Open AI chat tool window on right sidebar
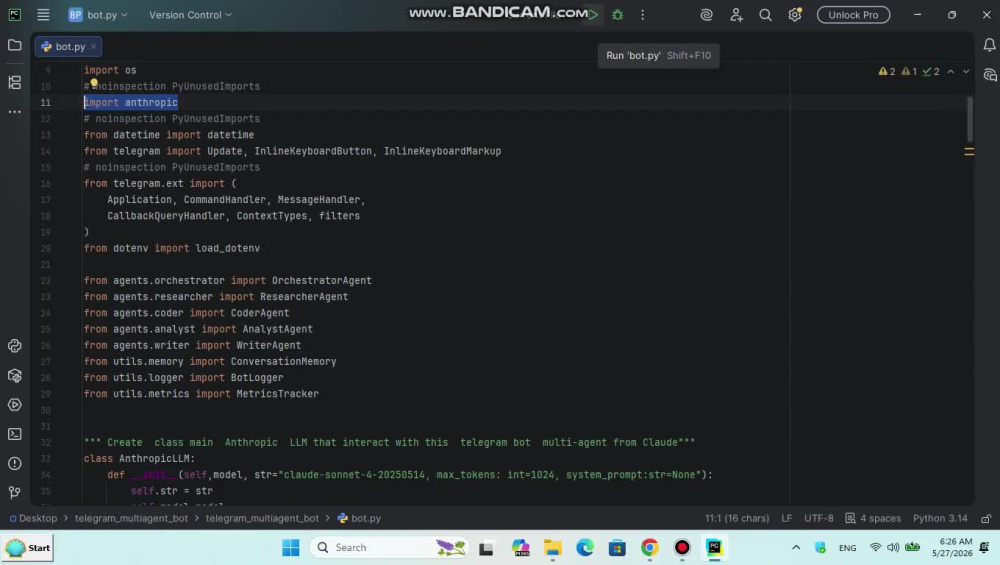 (989, 75)
